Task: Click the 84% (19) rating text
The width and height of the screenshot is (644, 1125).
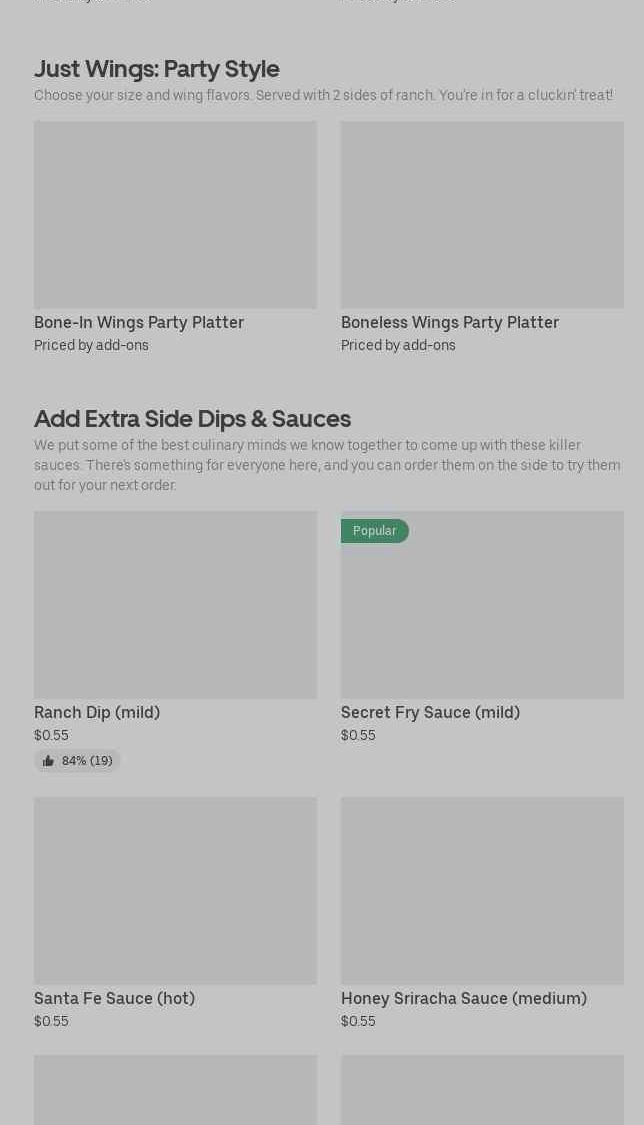Action: point(87,761)
